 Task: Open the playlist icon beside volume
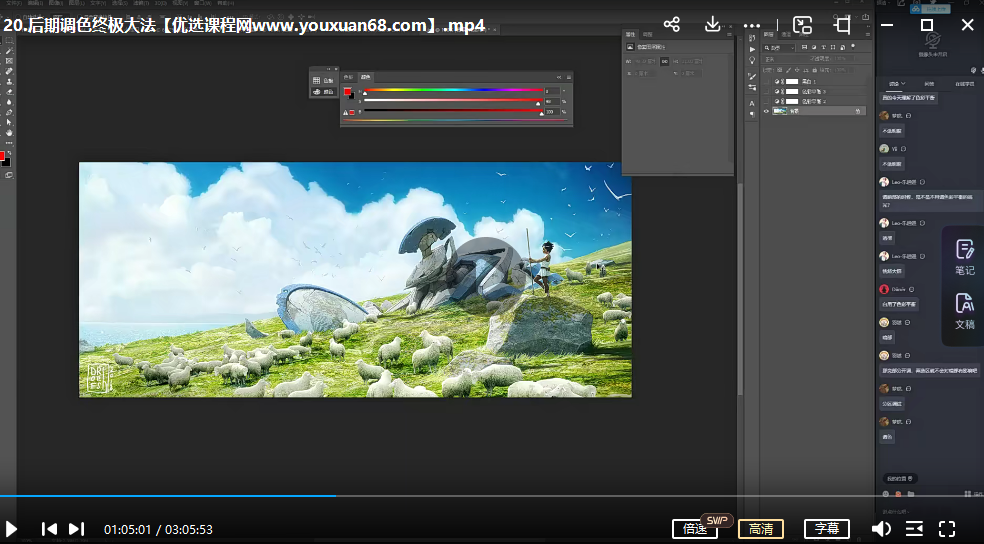pos(914,529)
